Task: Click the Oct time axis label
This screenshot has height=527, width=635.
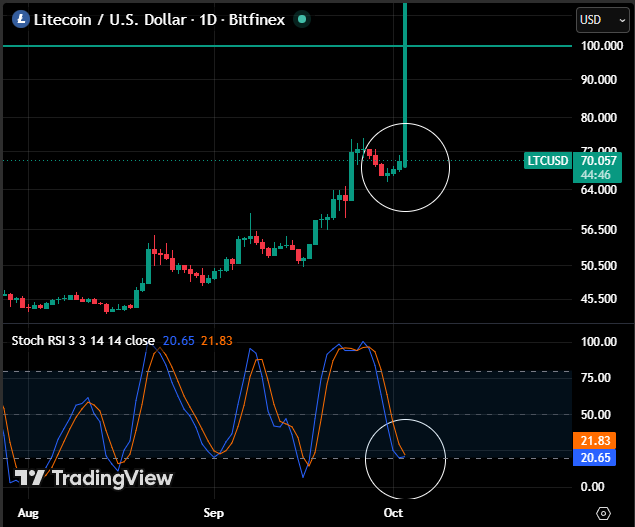Action: pyautogui.click(x=393, y=513)
